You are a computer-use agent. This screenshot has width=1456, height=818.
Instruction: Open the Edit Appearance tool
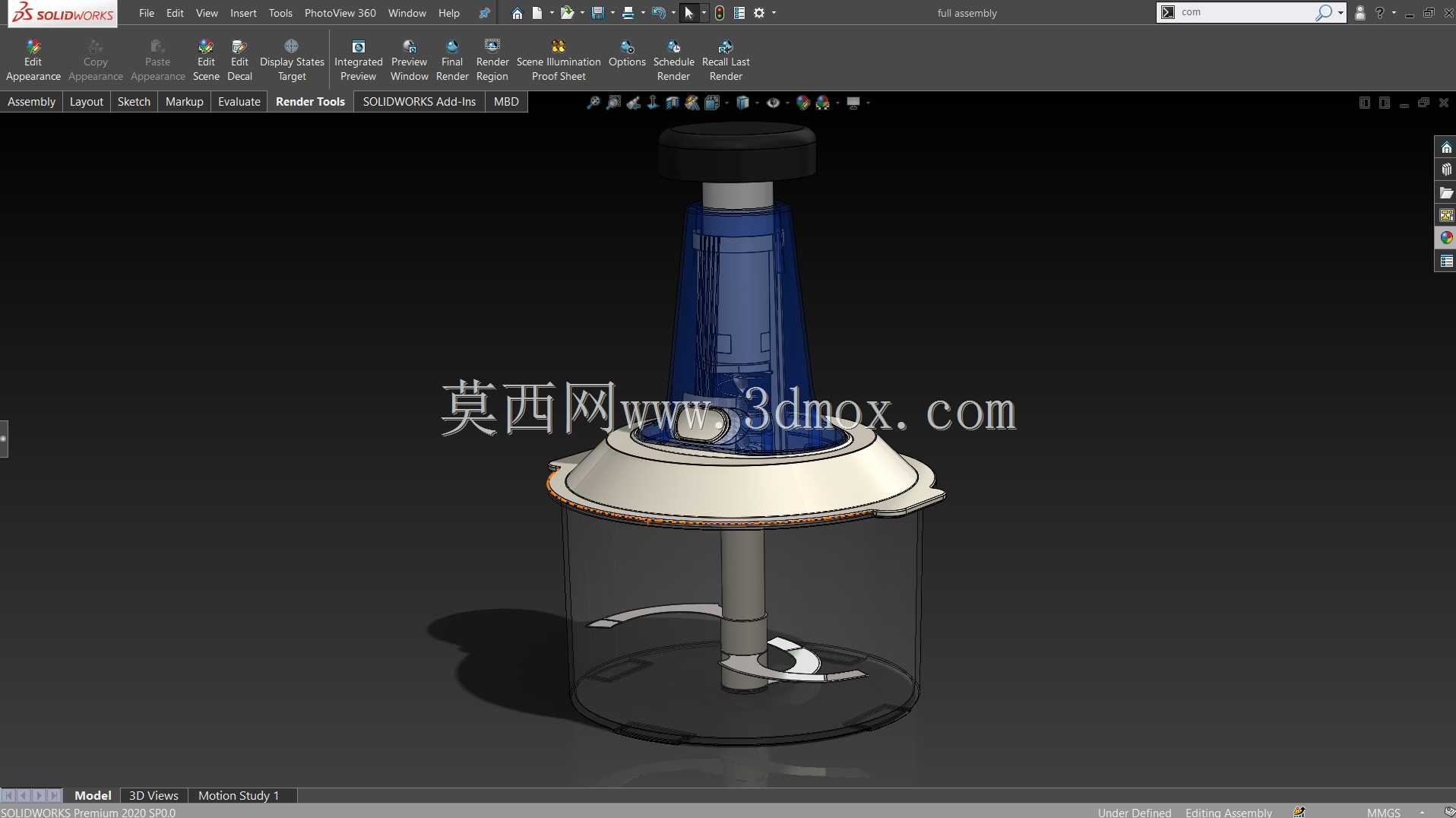pyautogui.click(x=33, y=60)
